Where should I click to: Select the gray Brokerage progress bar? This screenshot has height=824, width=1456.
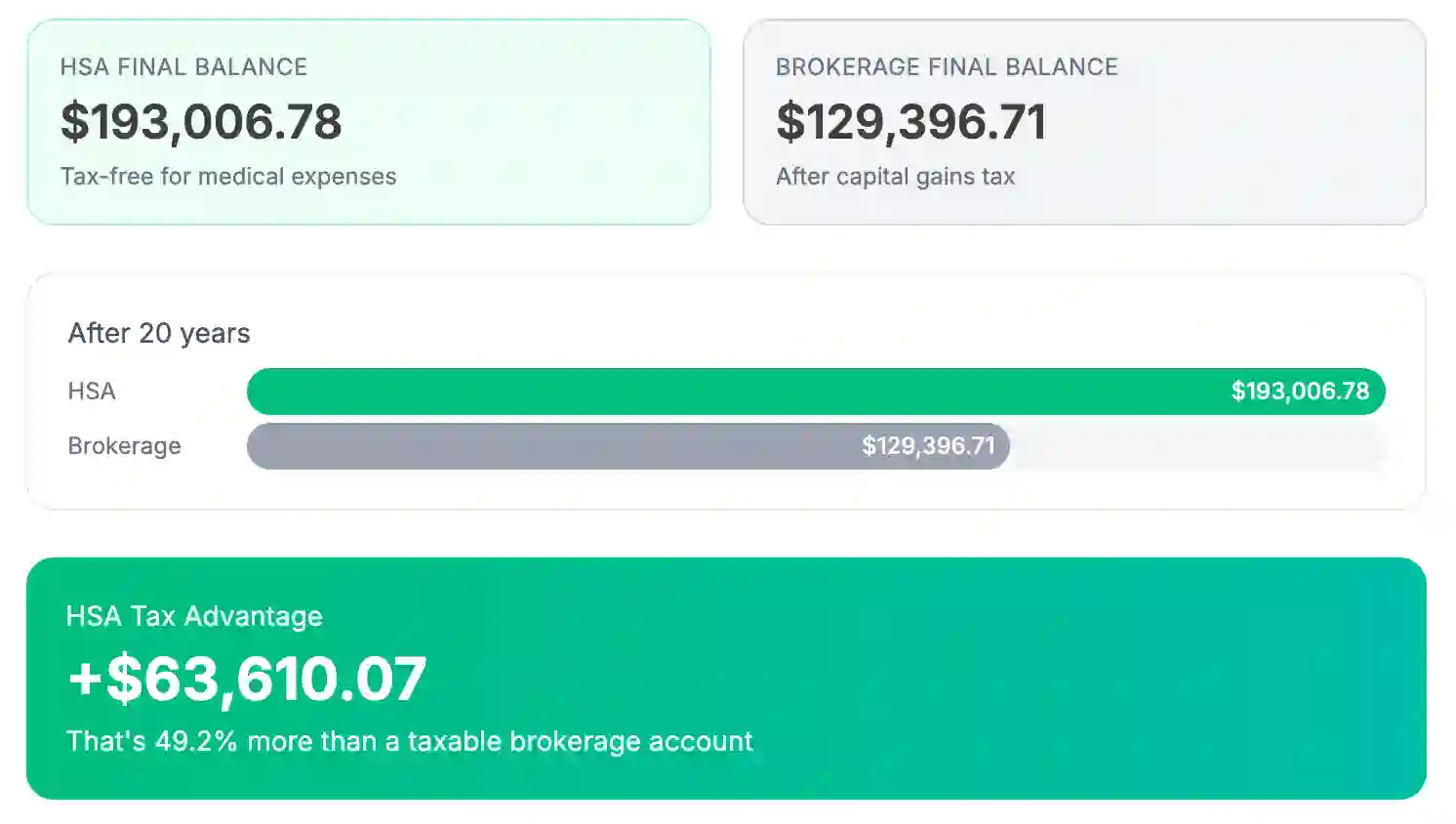coord(586,445)
